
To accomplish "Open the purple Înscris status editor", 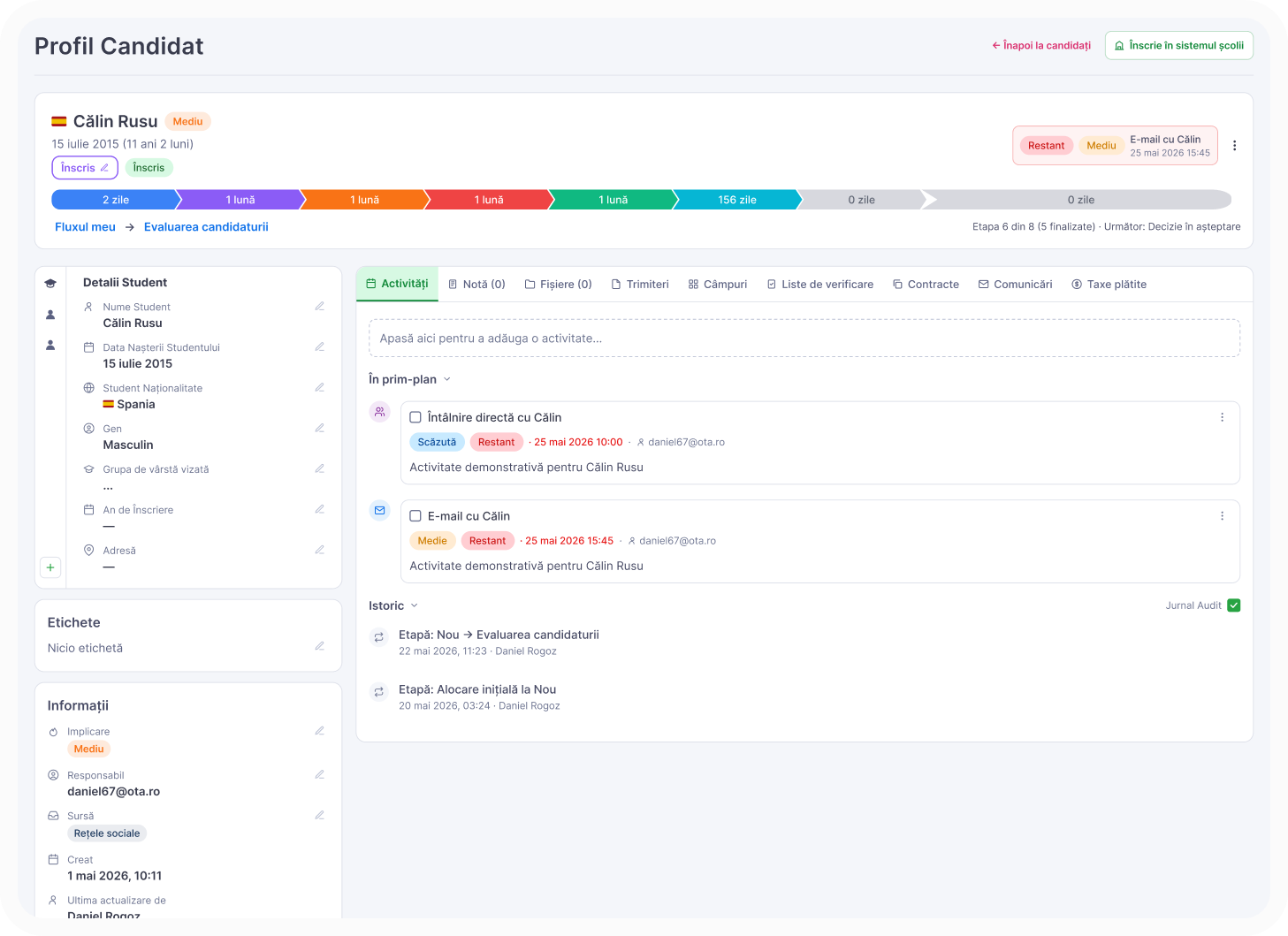I will coord(85,168).
